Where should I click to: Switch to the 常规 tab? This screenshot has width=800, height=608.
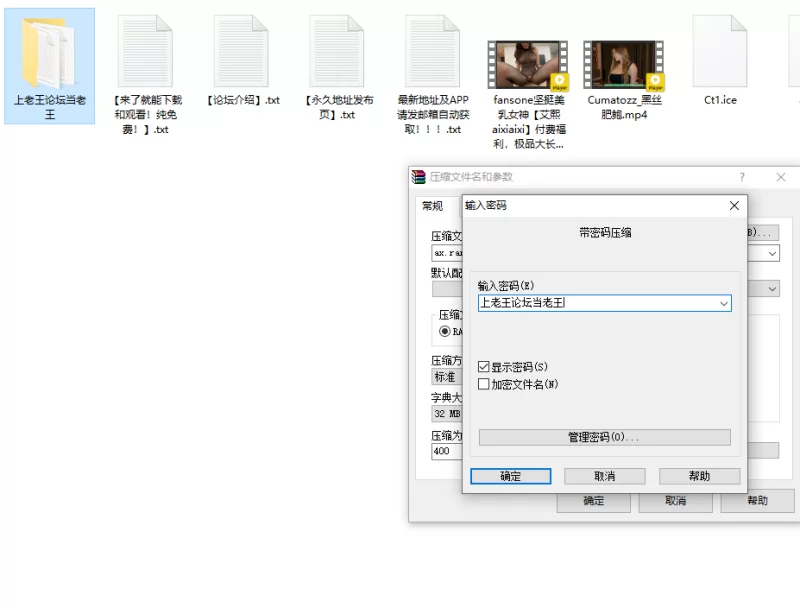tap(432, 206)
